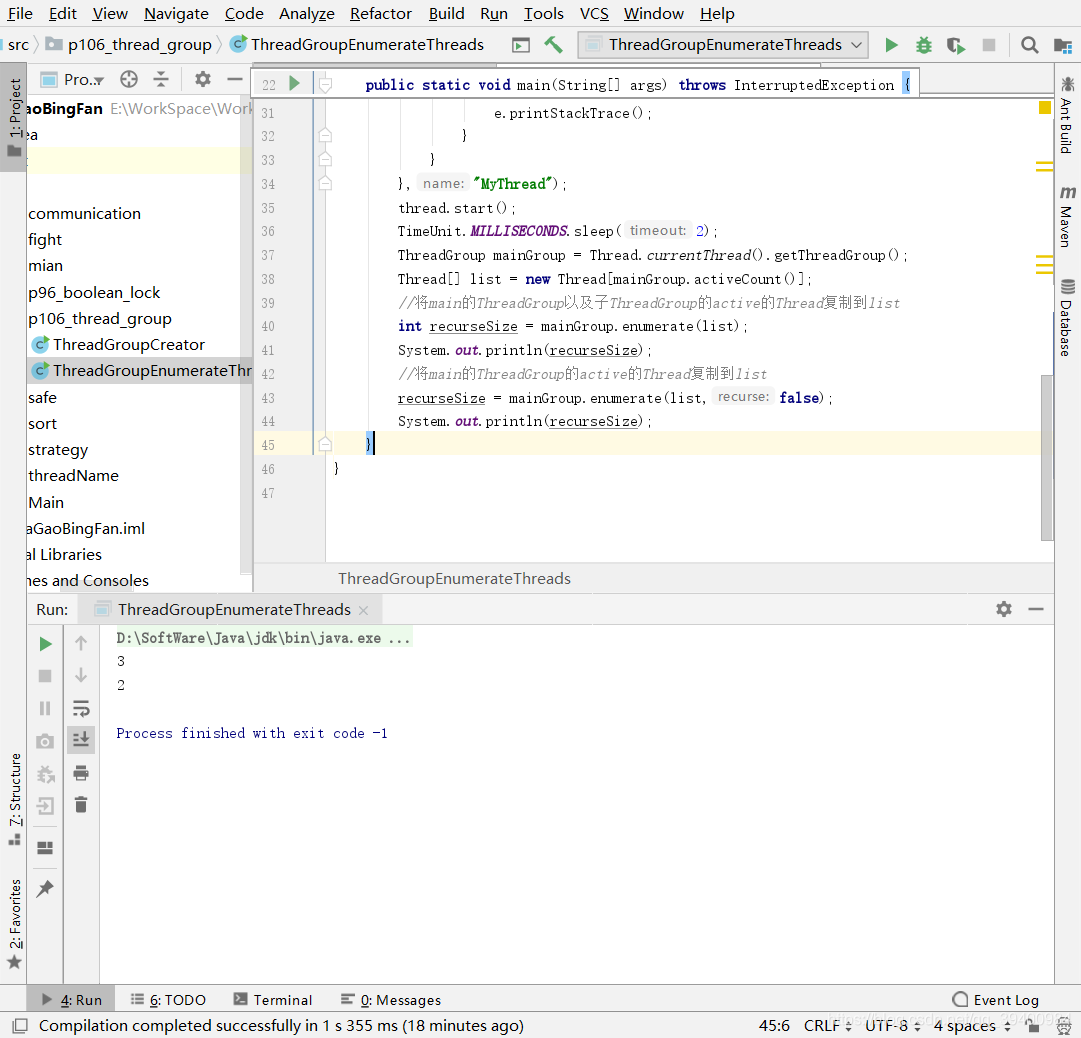Image resolution: width=1081 pixels, height=1038 pixels.
Task: Open the Refactor menu
Action: [x=381, y=14]
